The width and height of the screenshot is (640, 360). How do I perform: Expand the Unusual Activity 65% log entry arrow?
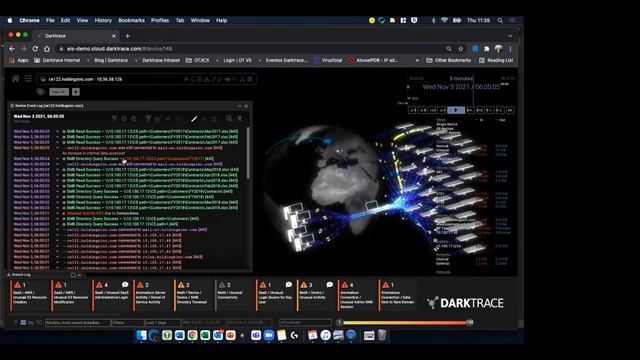pos(58,213)
